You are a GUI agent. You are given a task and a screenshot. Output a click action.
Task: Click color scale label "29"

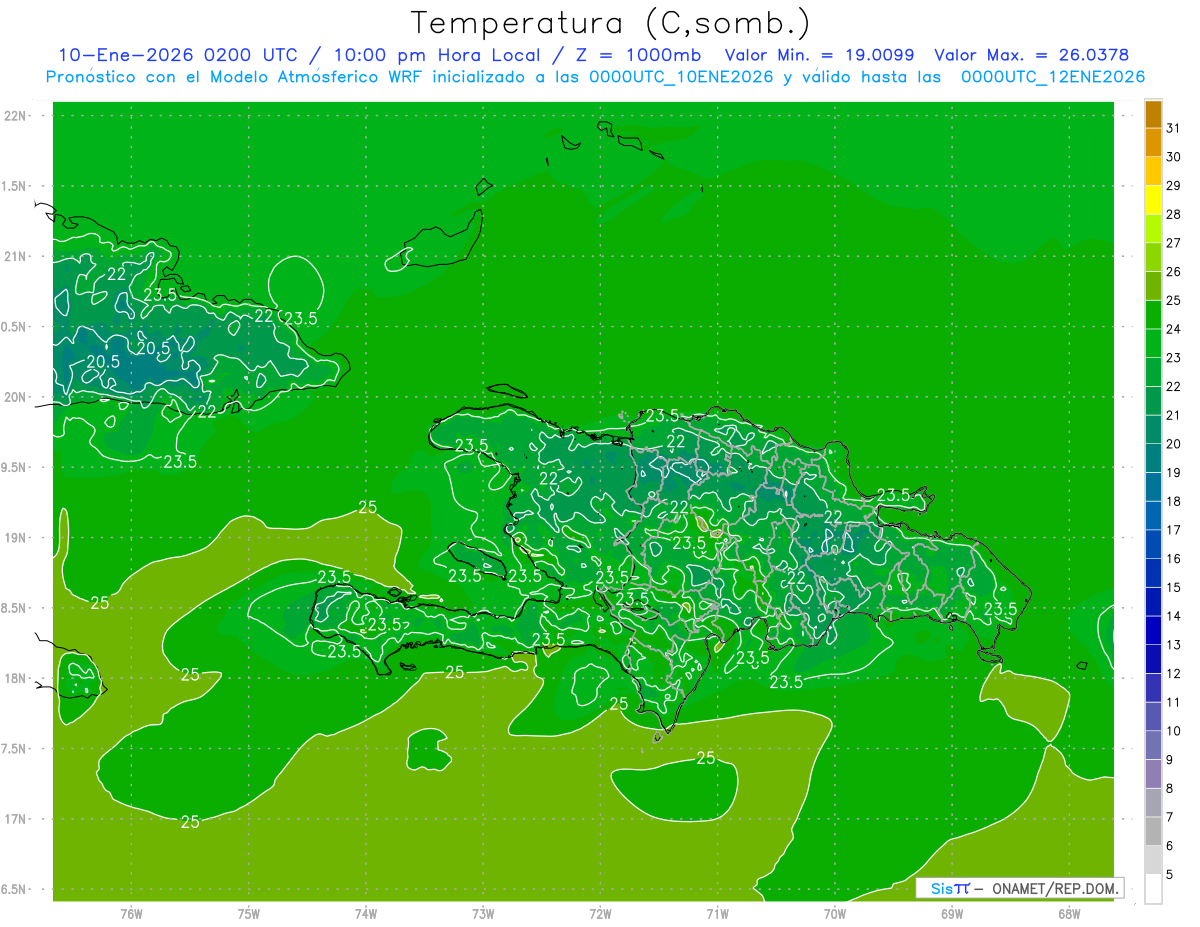[1174, 185]
